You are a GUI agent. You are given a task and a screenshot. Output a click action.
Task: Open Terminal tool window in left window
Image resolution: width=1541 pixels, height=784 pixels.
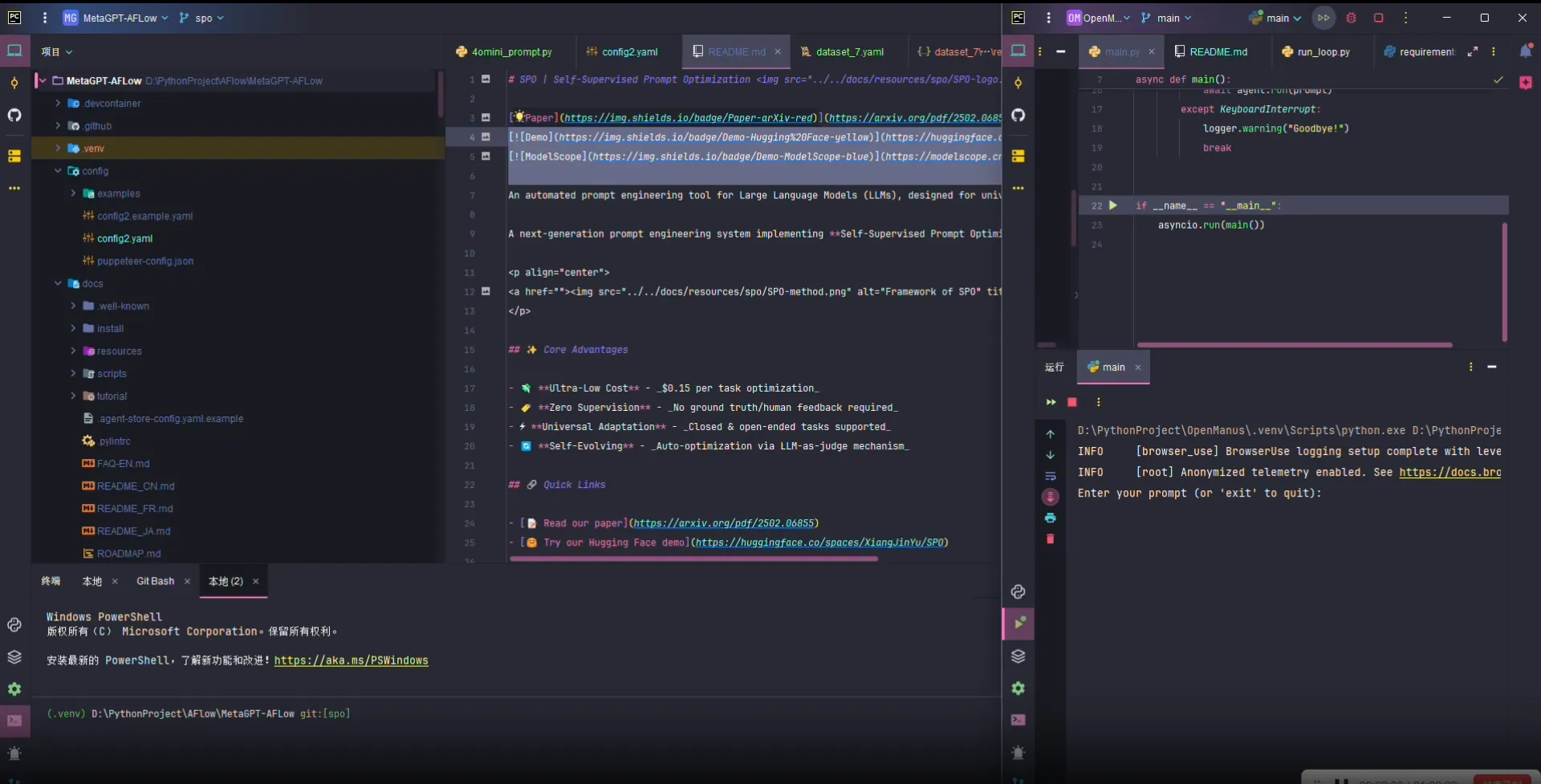[x=14, y=721]
